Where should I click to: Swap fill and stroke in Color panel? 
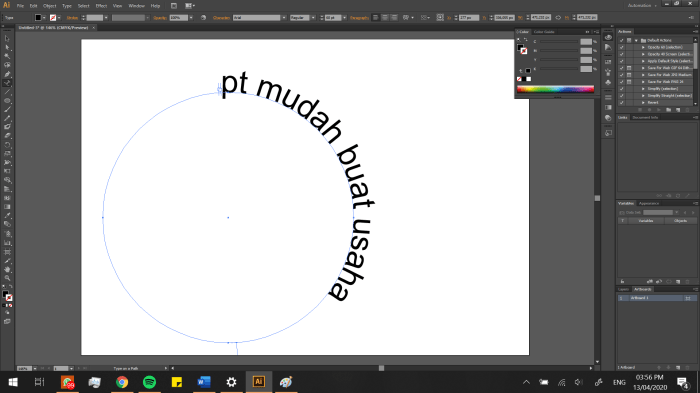pyautogui.click(x=525, y=40)
